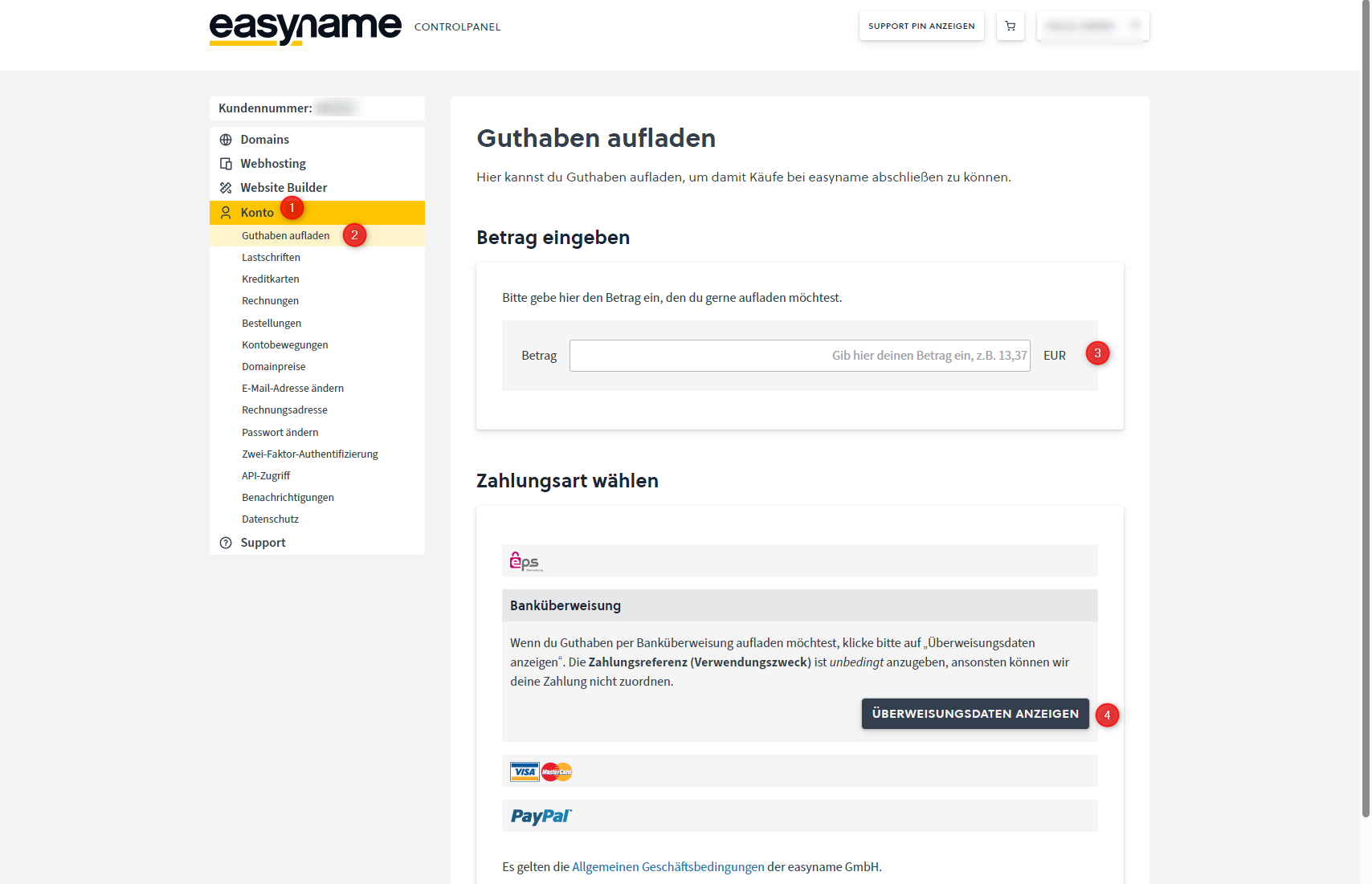Click the shopping cart icon

tap(1010, 26)
